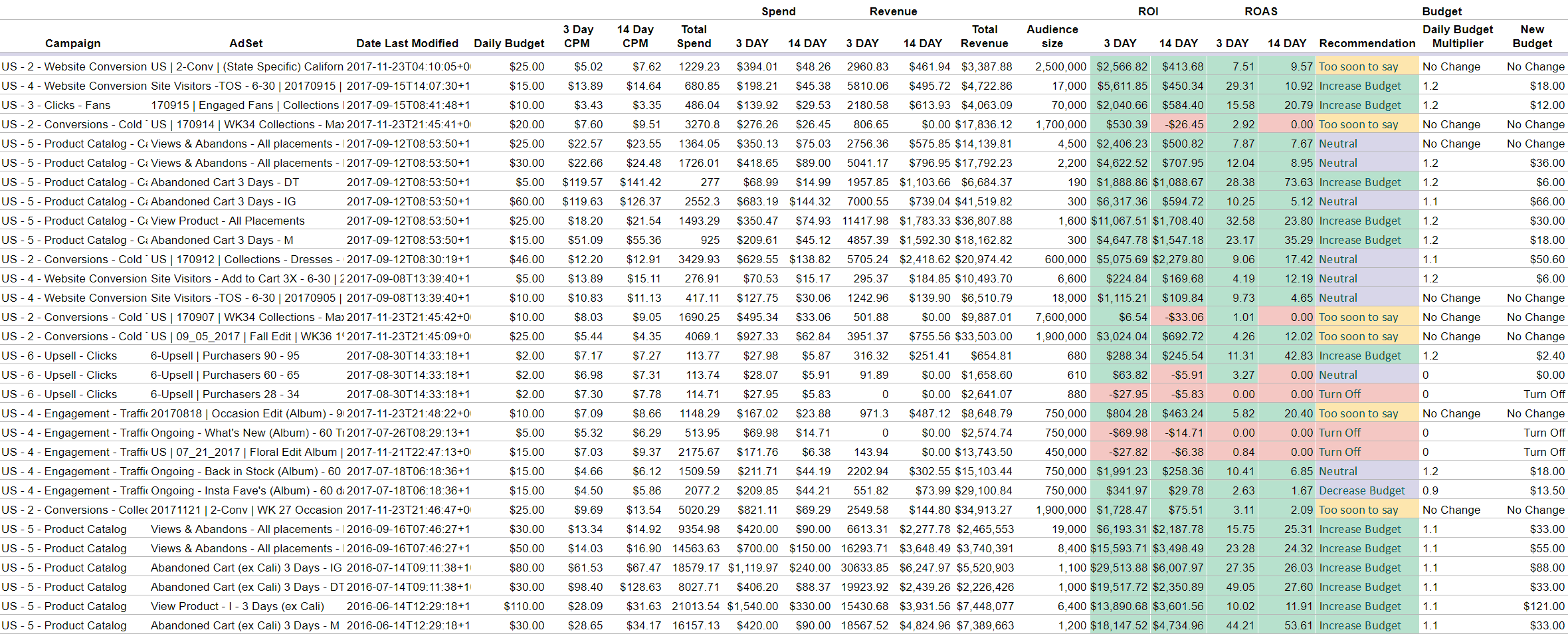
Task: Select the Revenue group header
Action: tap(894, 11)
